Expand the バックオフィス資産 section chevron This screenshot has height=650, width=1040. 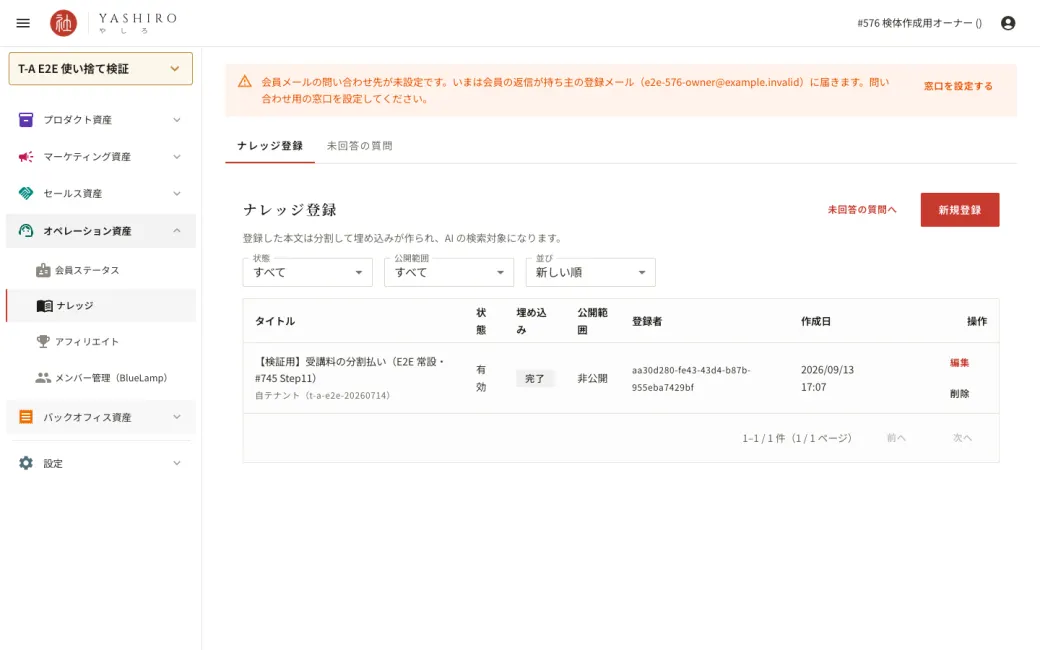point(177,417)
